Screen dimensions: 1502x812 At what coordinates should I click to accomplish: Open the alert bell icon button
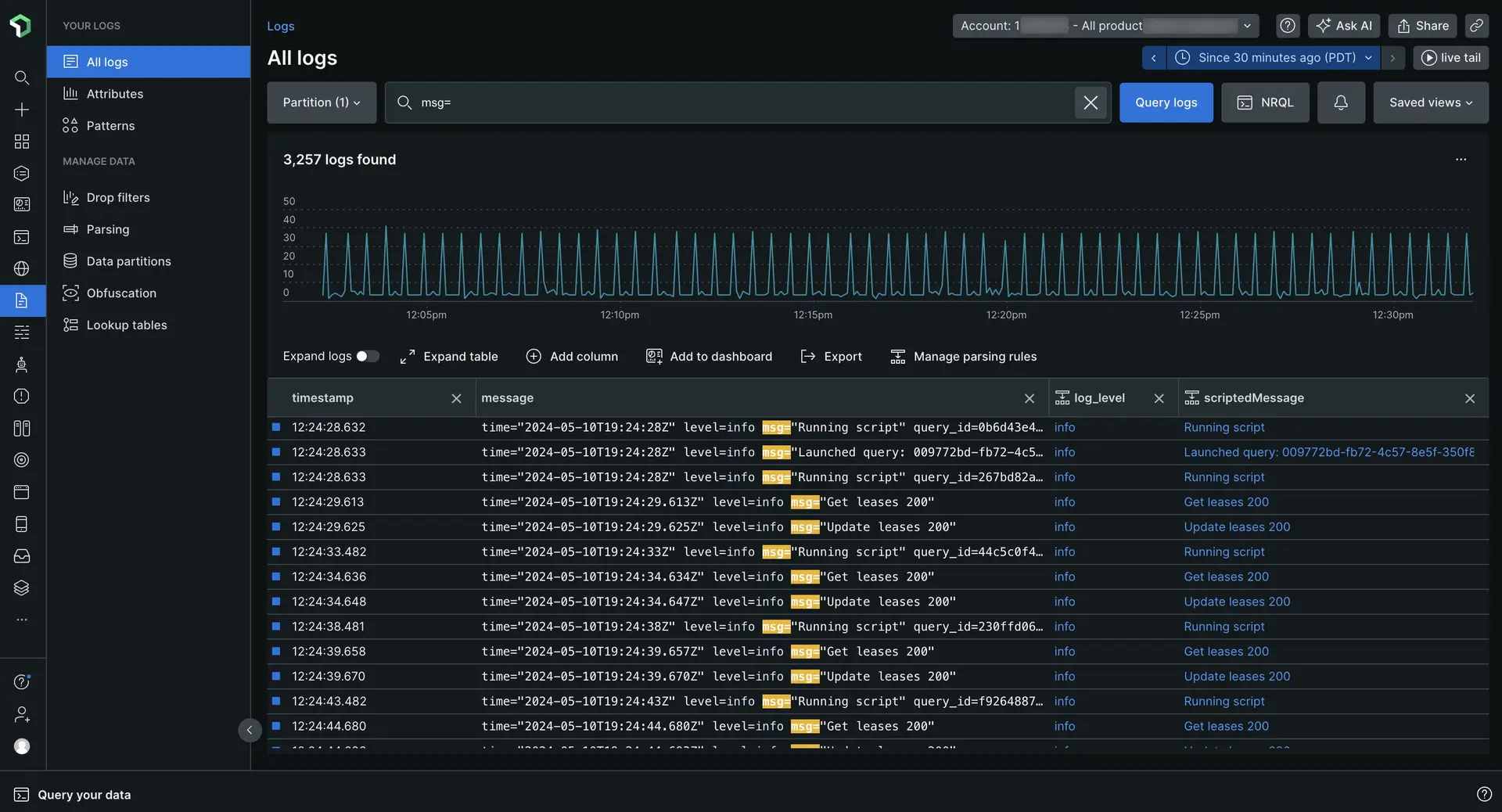tap(1341, 102)
